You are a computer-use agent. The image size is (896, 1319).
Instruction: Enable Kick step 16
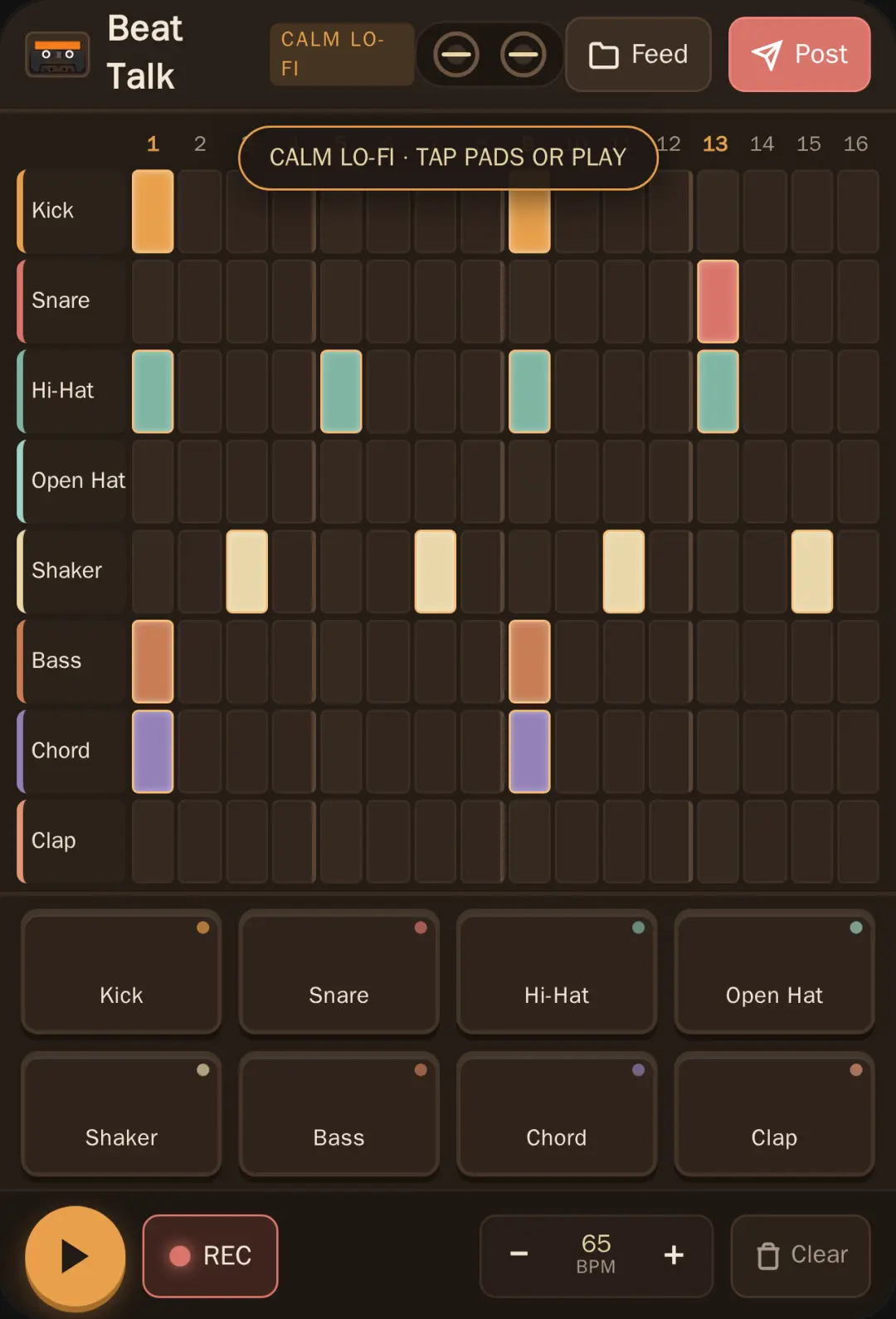click(859, 212)
